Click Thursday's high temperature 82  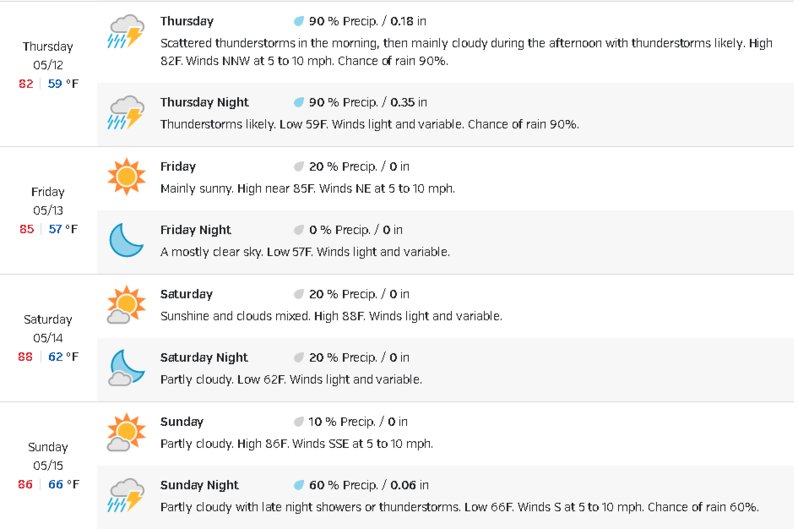pos(26,83)
